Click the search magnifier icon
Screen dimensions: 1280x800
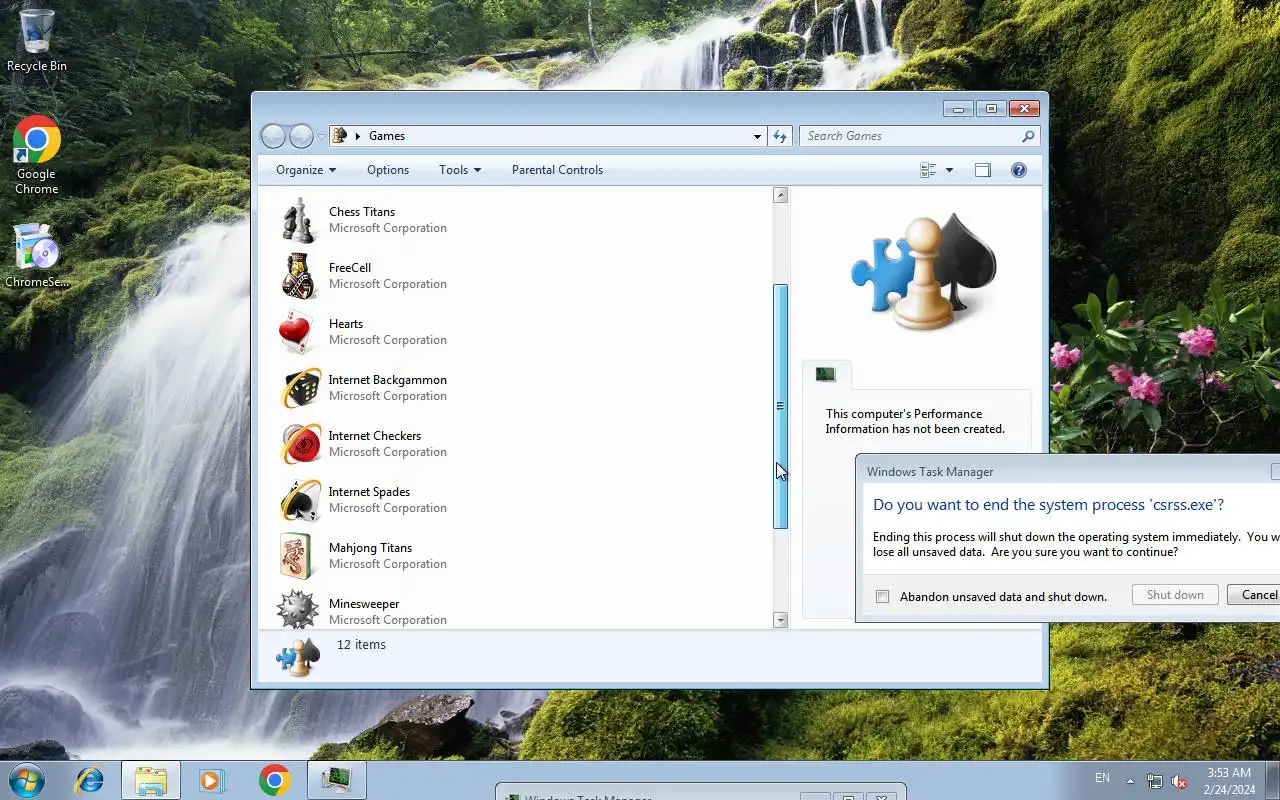point(1028,136)
